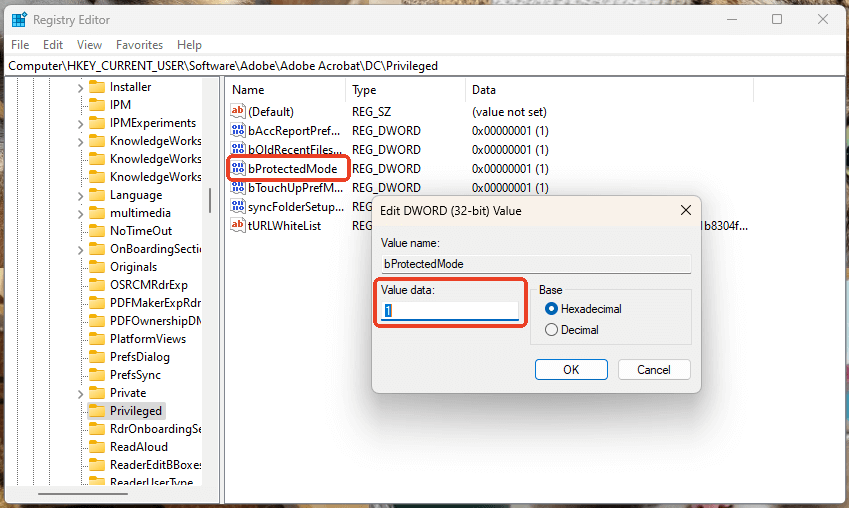The width and height of the screenshot is (849, 508).
Task: Click the Language folder icon
Action: [97, 194]
